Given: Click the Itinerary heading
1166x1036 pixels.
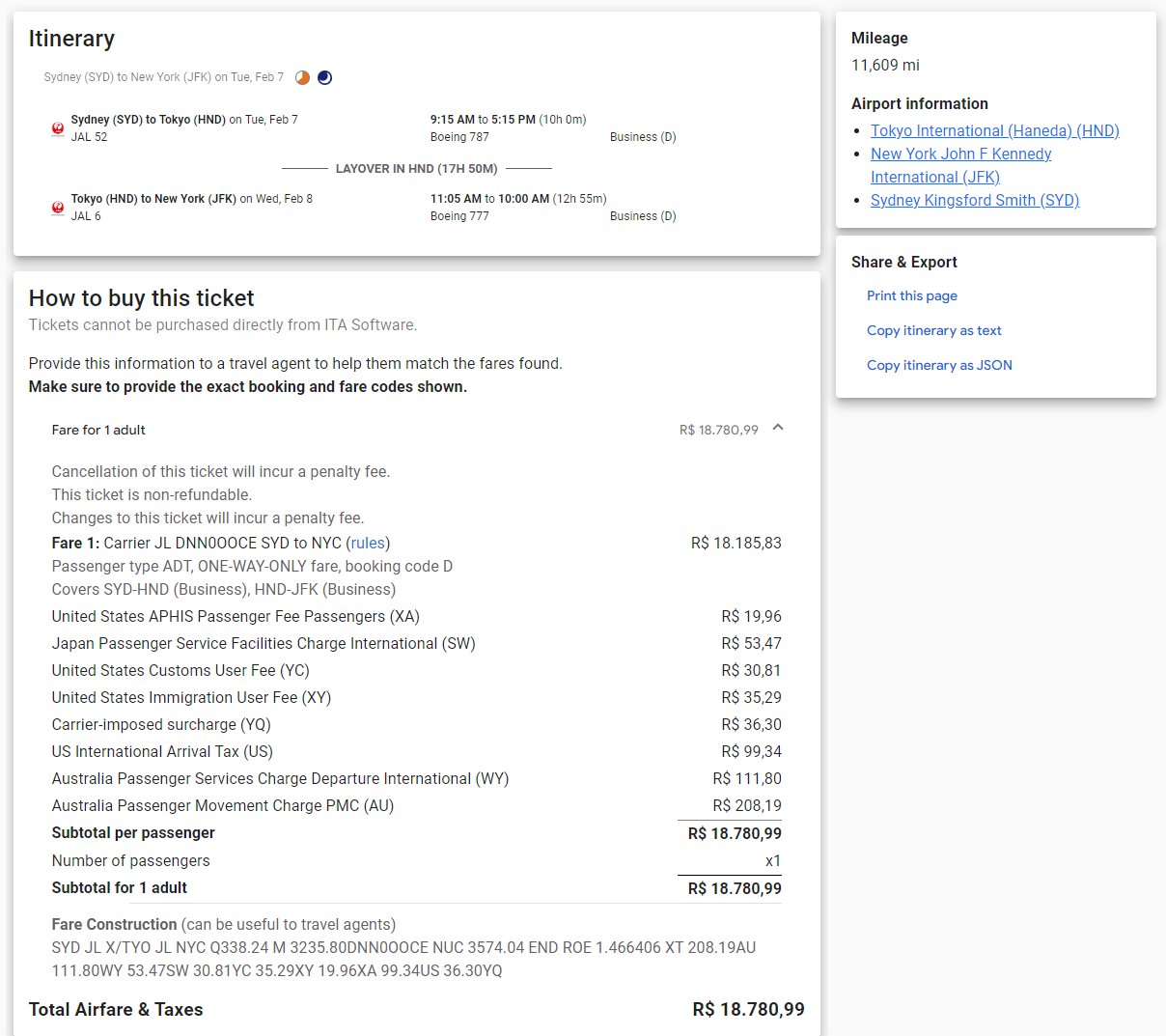Looking at the screenshot, I should 71,39.
